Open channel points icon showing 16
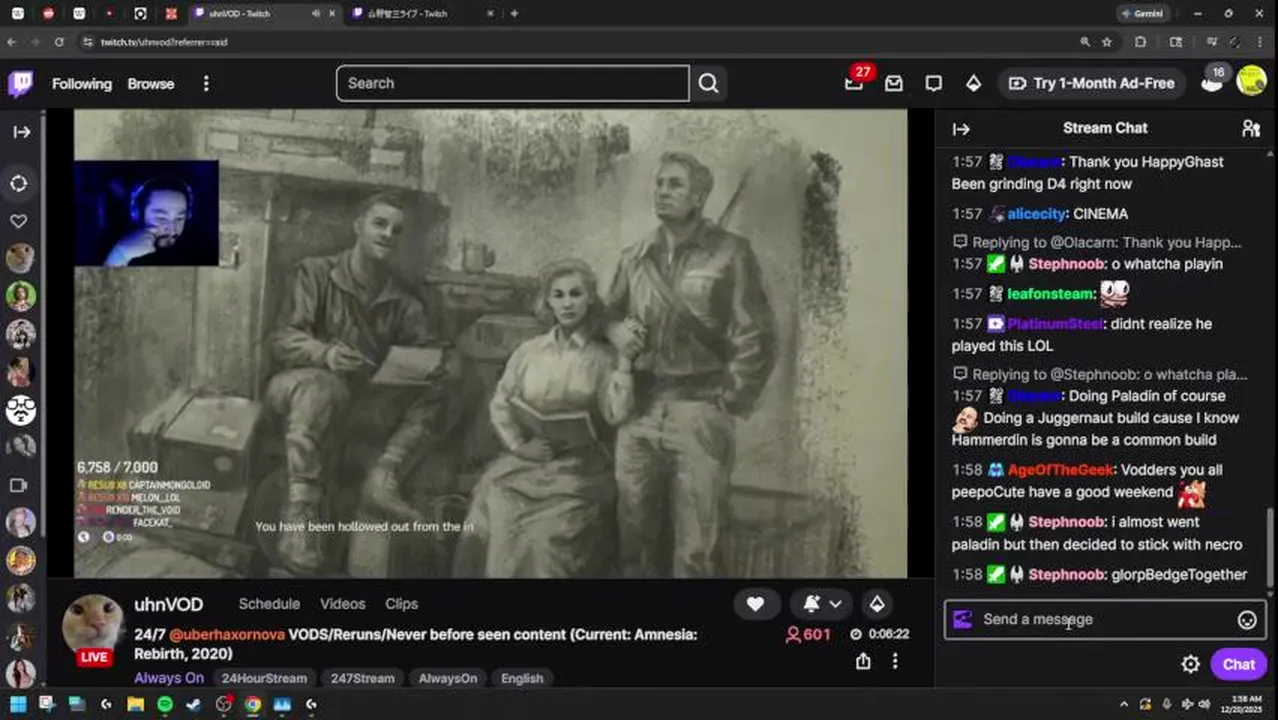This screenshot has height=720, width=1278. click(1212, 82)
